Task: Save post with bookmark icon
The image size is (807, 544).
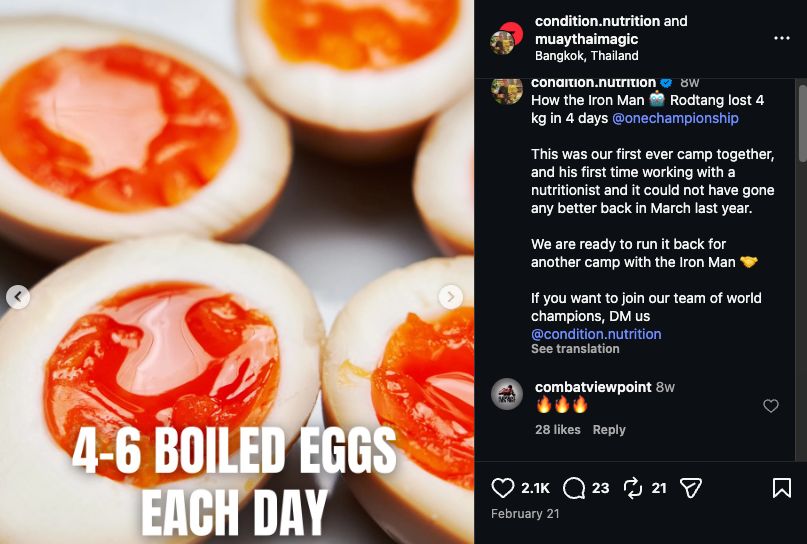Action: click(781, 488)
